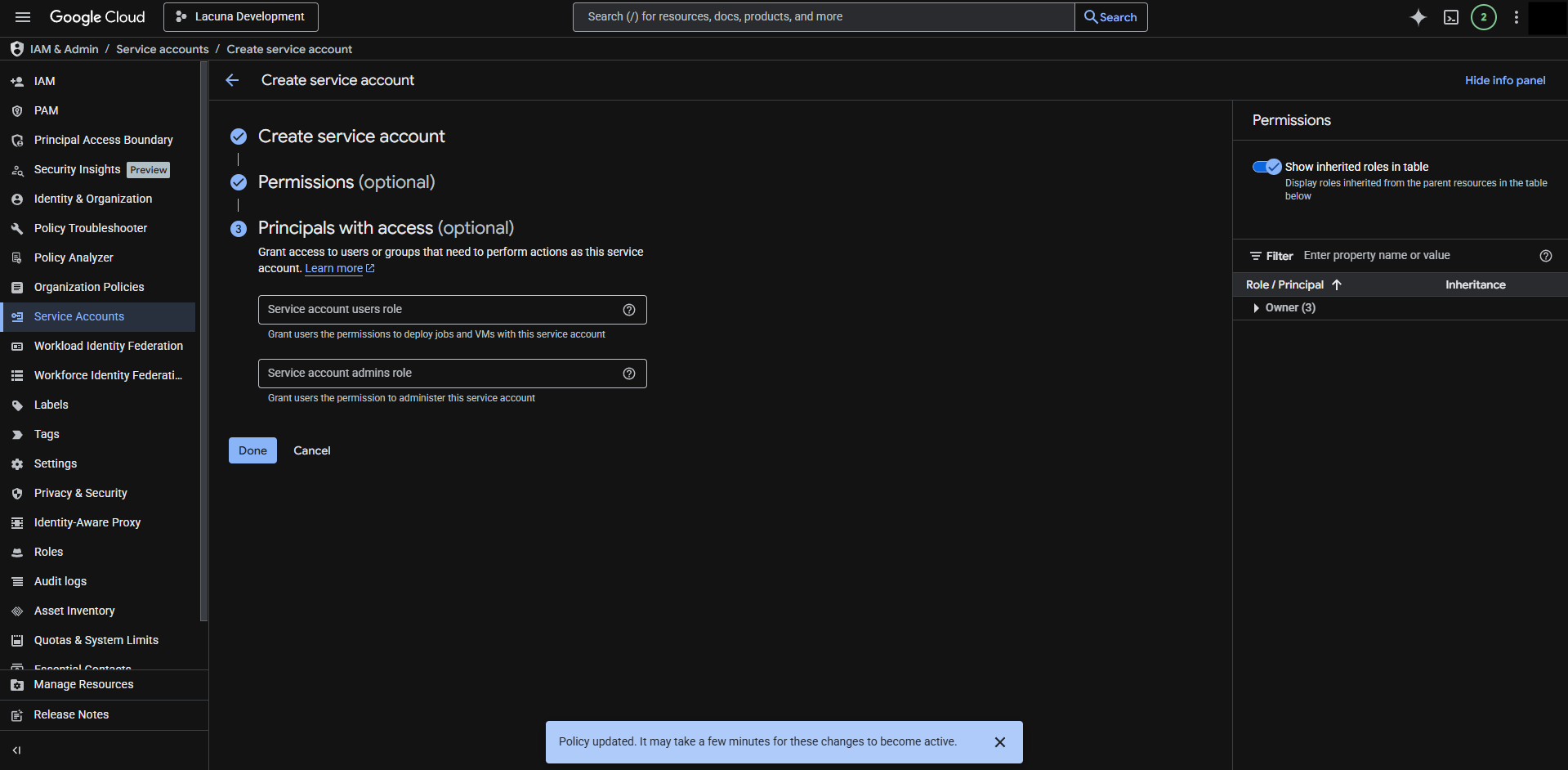Viewport: 1568px width, 770px height.
Task: Click the Service account users role field
Action: [x=437, y=310]
